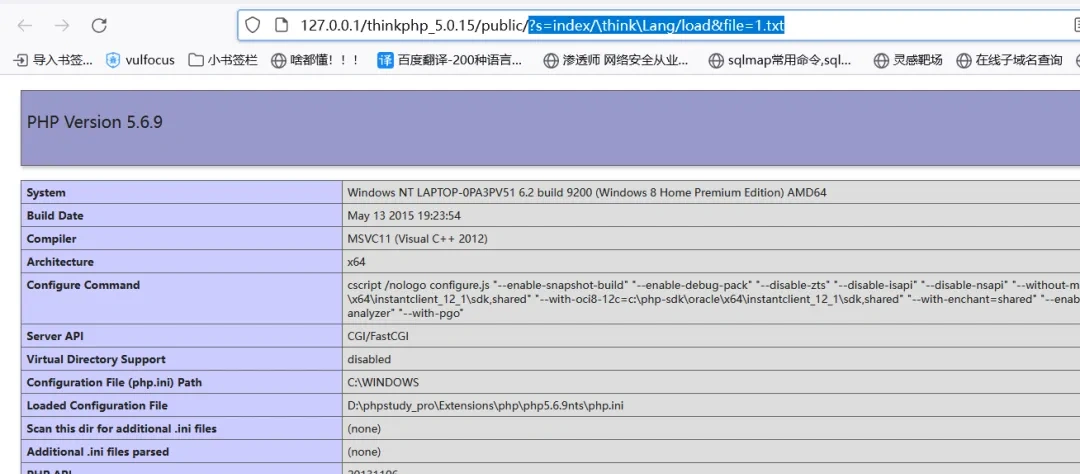Viewport: 1080px width, 474px height.
Task: Click the Configure Command row label
Action: point(83,285)
